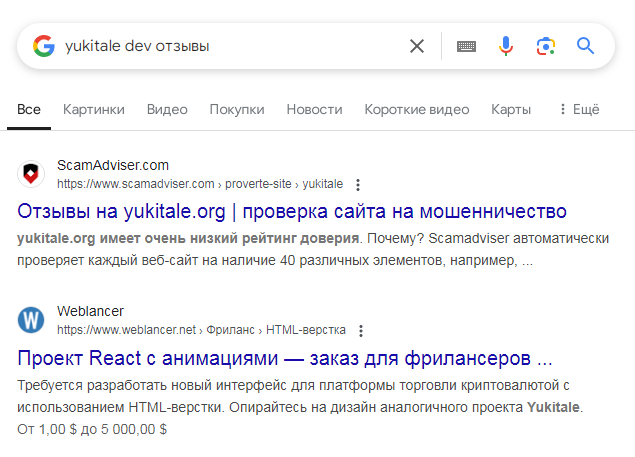Click the weblancer.net URL breadcrumb

[x=201, y=330]
